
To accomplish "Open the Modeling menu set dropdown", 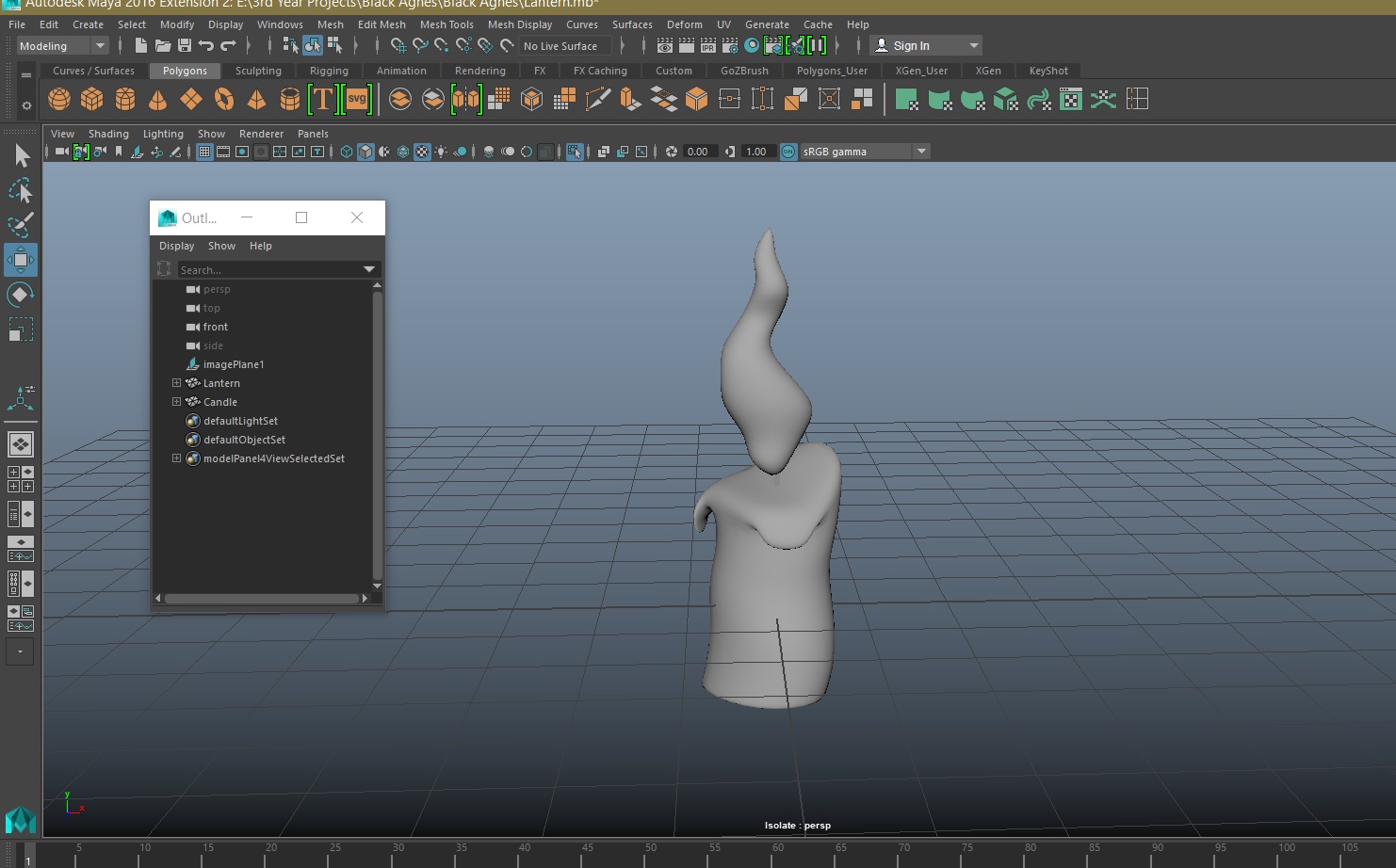I will 62,46.
